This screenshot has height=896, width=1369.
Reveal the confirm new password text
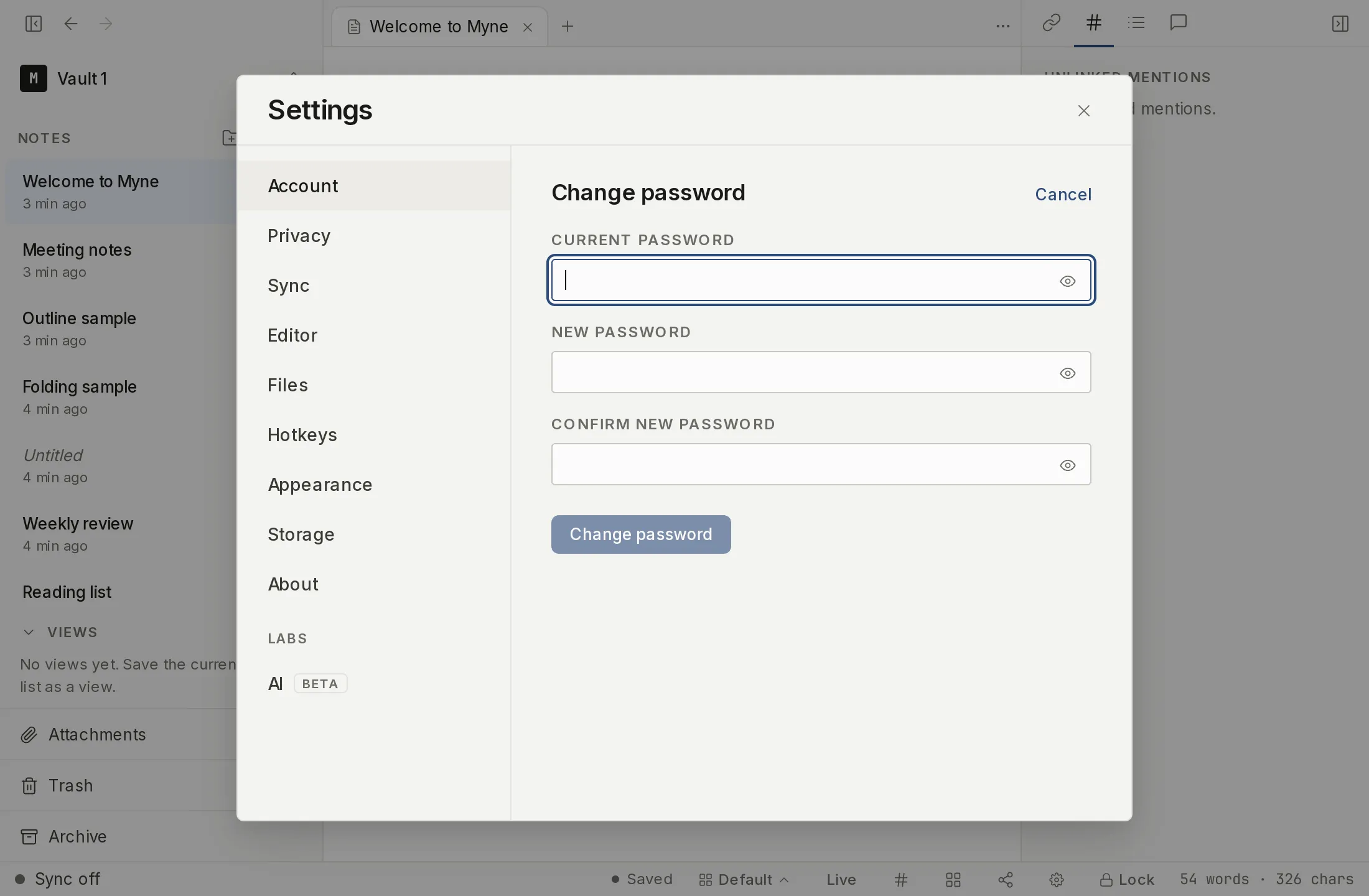1068,465
